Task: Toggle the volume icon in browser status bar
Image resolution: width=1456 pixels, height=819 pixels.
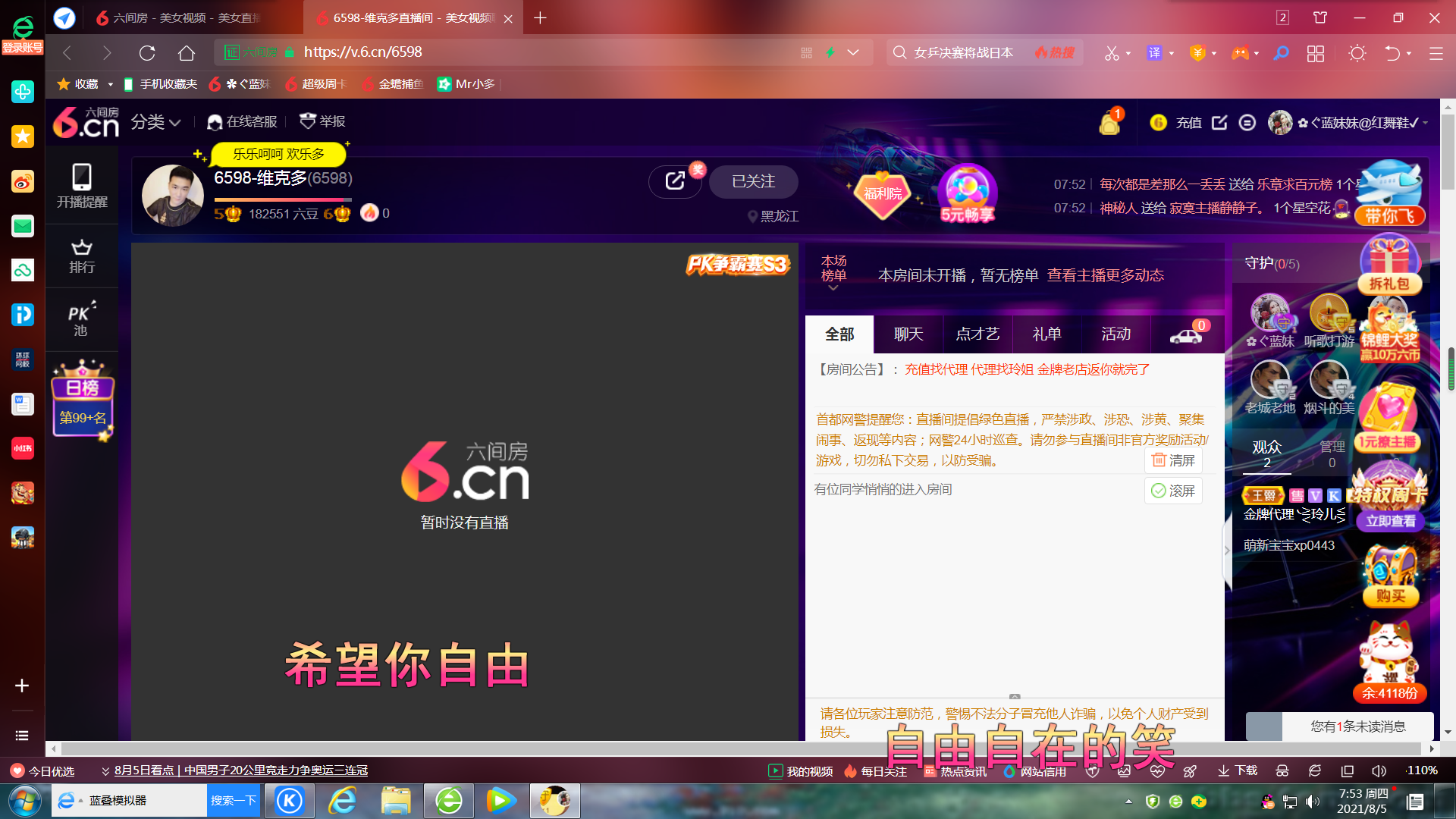Action: [x=1379, y=770]
